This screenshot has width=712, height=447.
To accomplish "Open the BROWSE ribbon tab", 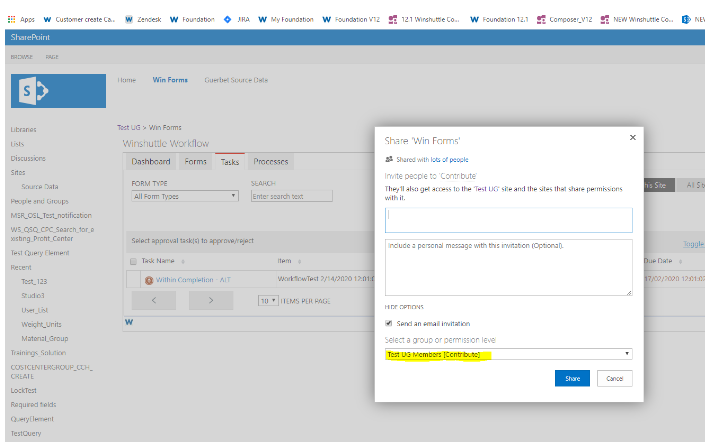I will 22,57.
